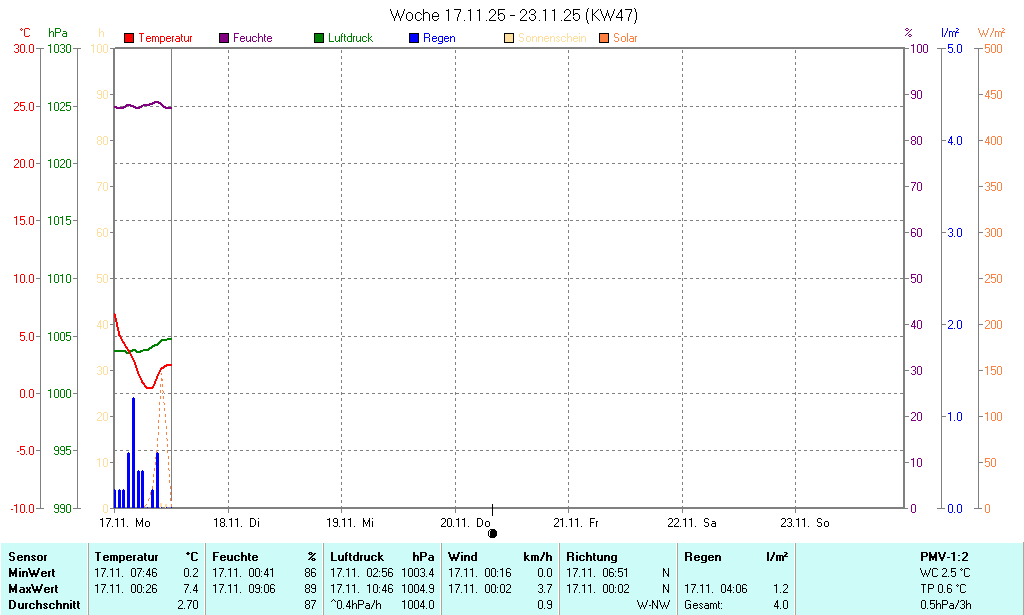Click the orange Solar legend square
Viewport: 1024px width, 615px height.
pos(604,38)
